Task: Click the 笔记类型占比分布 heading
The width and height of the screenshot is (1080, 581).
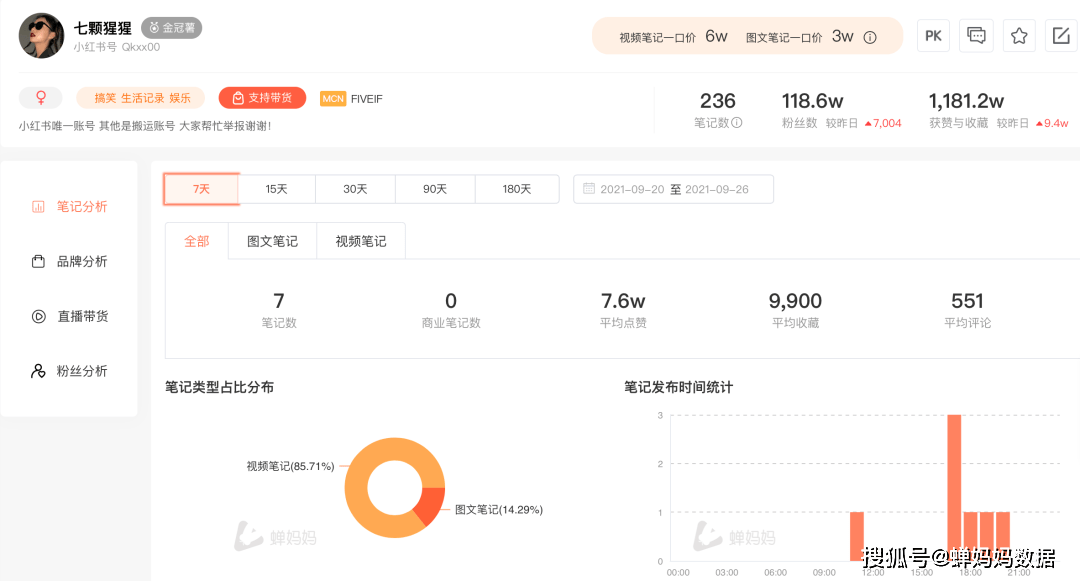Action: (x=220, y=388)
